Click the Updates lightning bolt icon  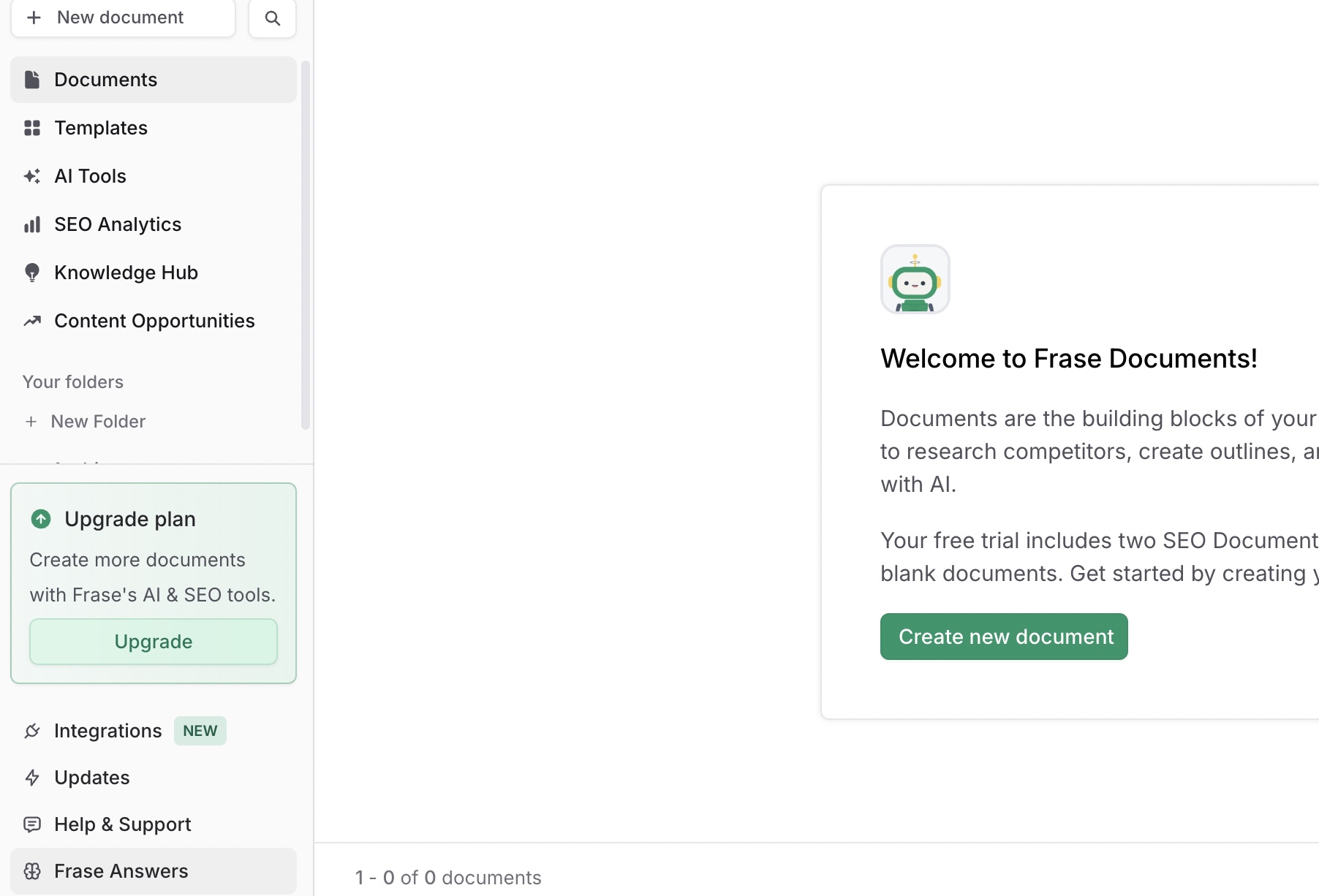(31, 778)
